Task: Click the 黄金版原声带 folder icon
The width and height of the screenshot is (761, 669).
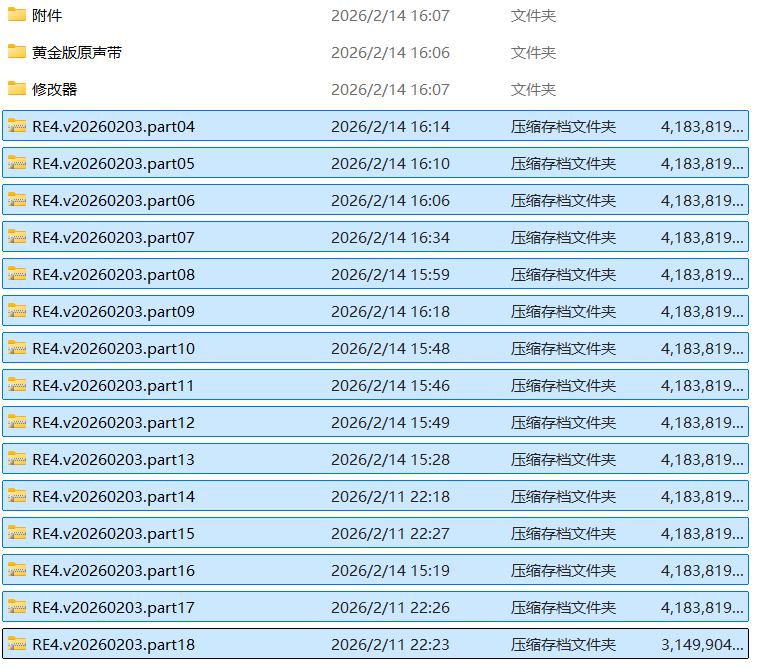Action: coord(17,52)
